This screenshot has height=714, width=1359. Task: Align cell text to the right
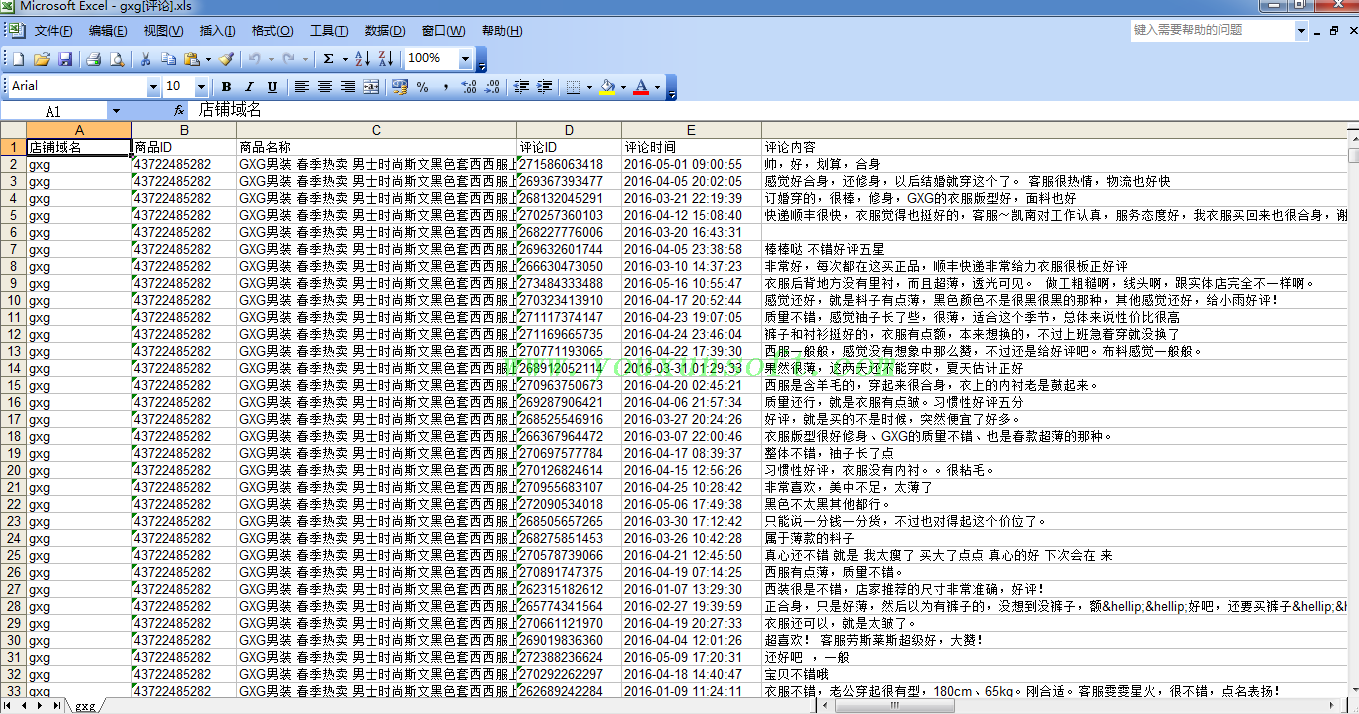pyautogui.click(x=348, y=87)
